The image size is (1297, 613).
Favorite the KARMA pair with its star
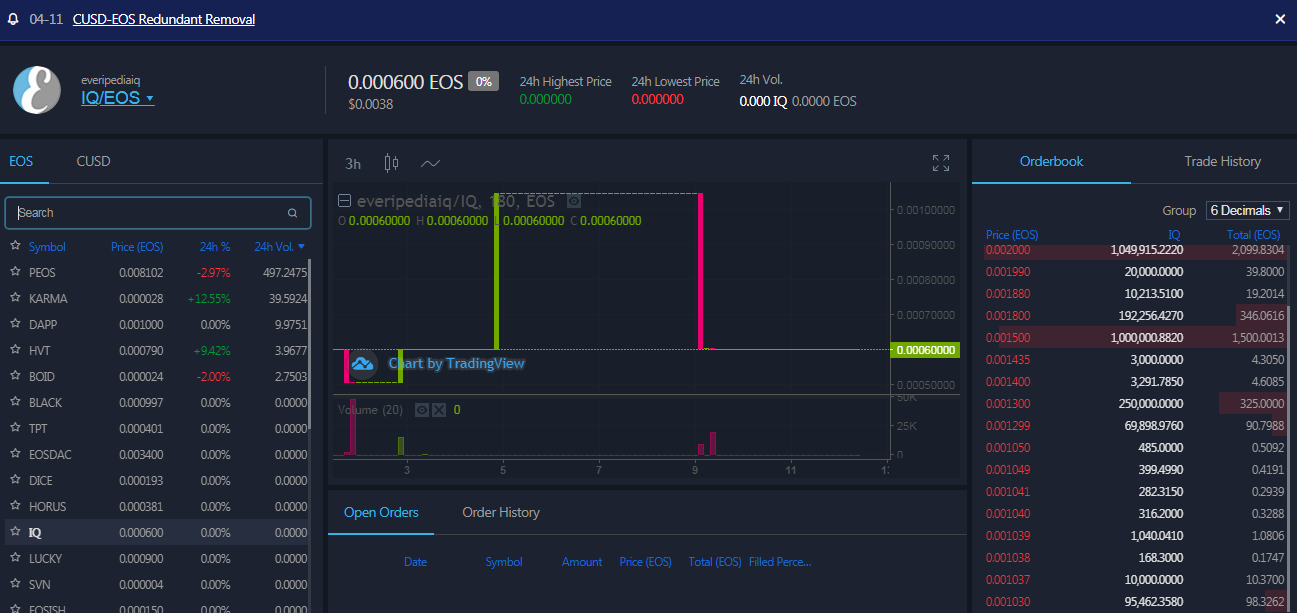coord(15,298)
